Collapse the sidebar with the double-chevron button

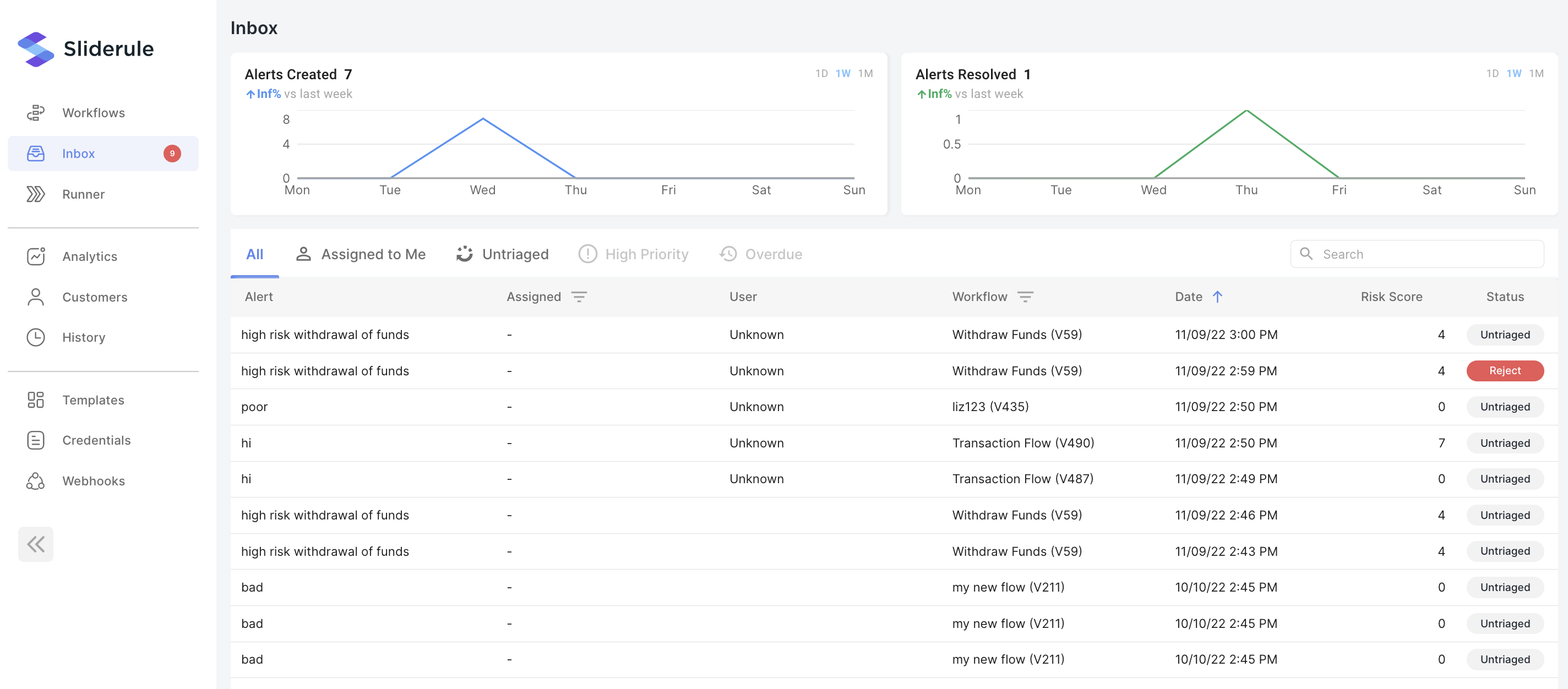[35, 544]
